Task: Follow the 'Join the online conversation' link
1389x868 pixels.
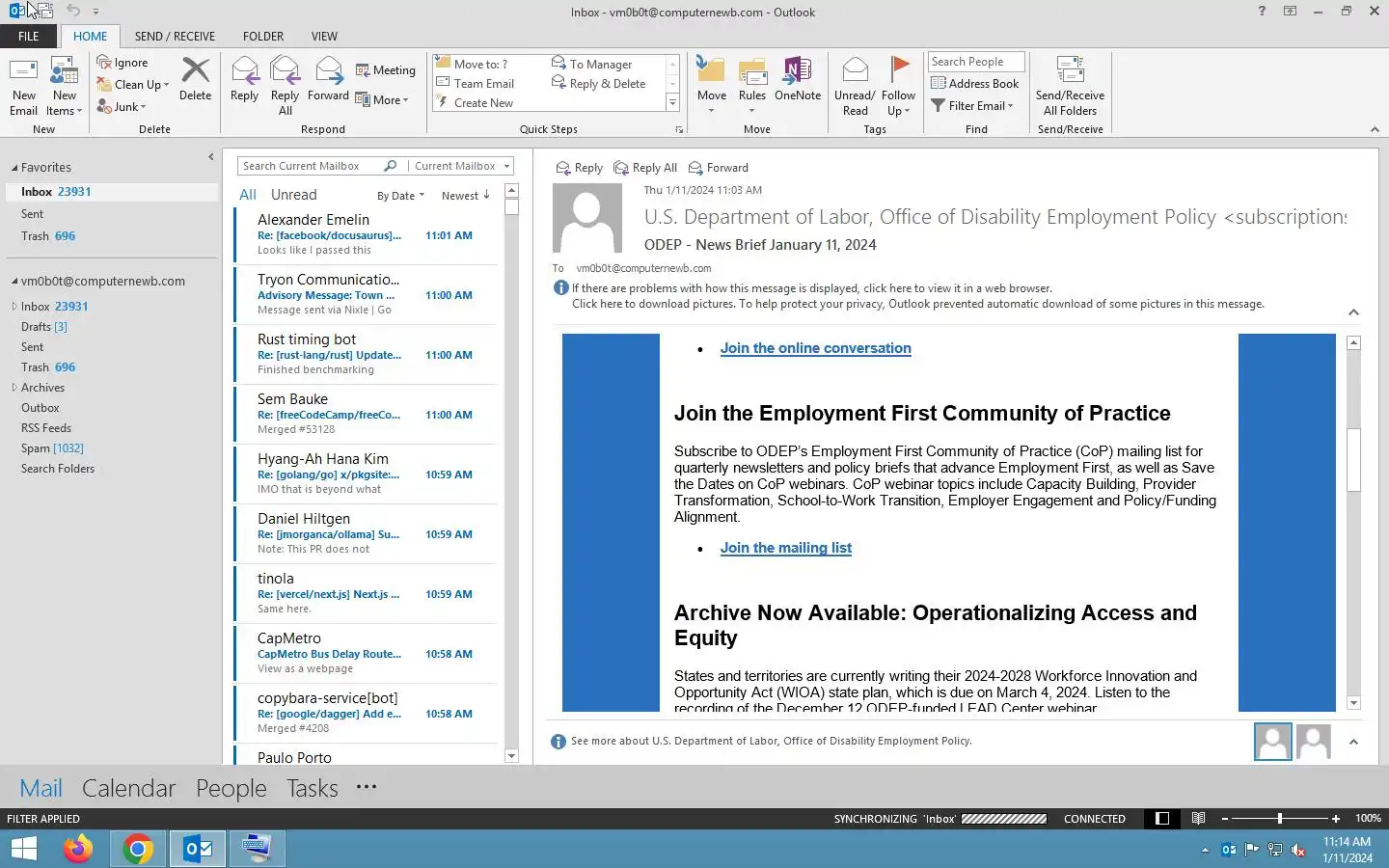Action: pos(815,348)
